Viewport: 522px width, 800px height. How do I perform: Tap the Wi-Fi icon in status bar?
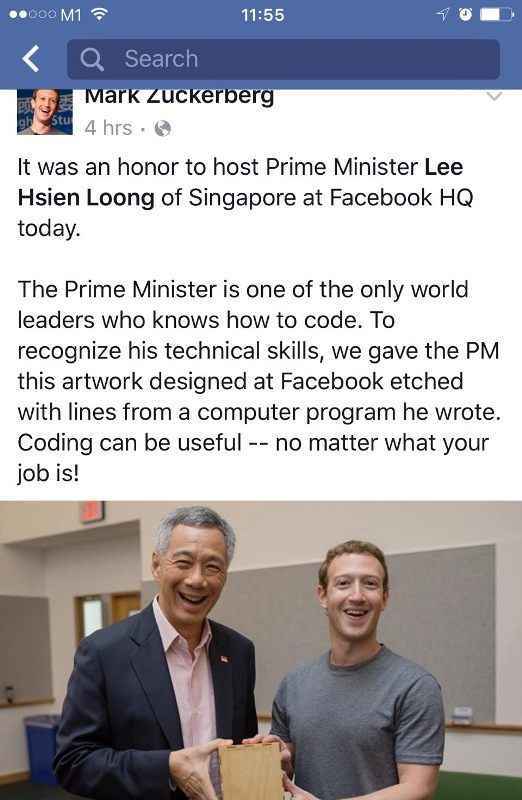pyautogui.click(x=99, y=15)
